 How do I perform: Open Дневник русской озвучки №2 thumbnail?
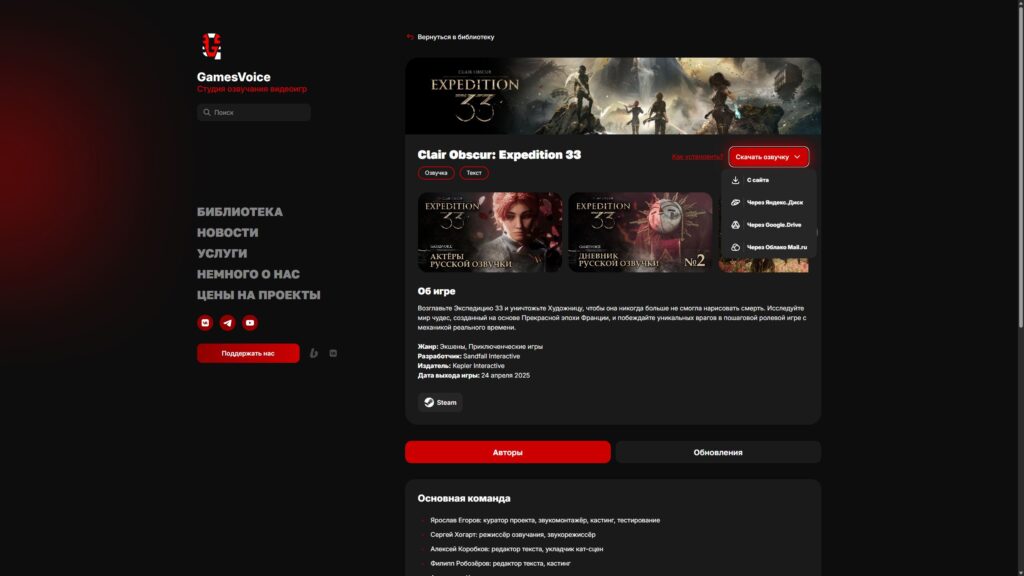pyautogui.click(x=640, y=232)
